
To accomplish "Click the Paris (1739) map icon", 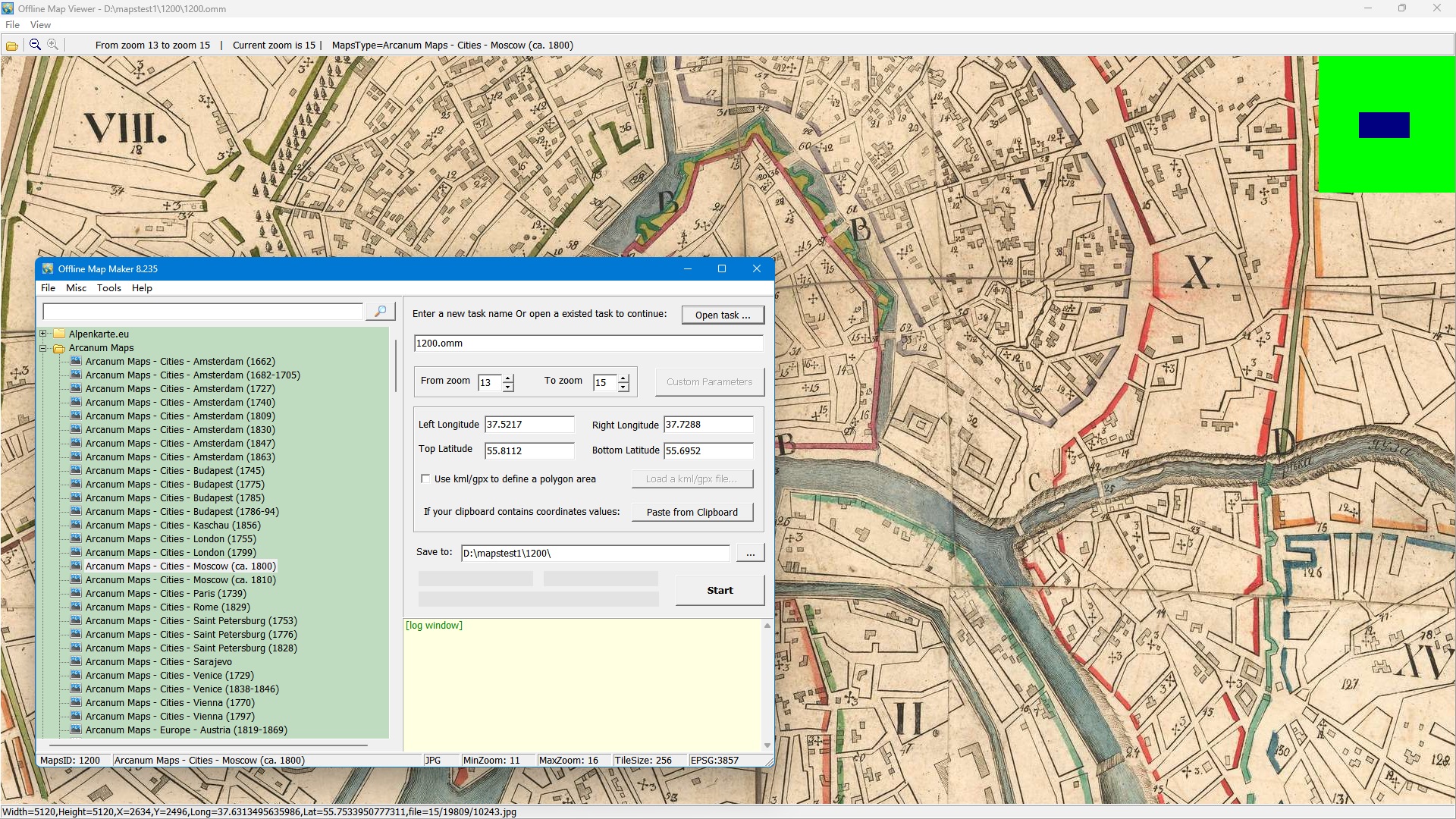I will click(x=76, y=594).
